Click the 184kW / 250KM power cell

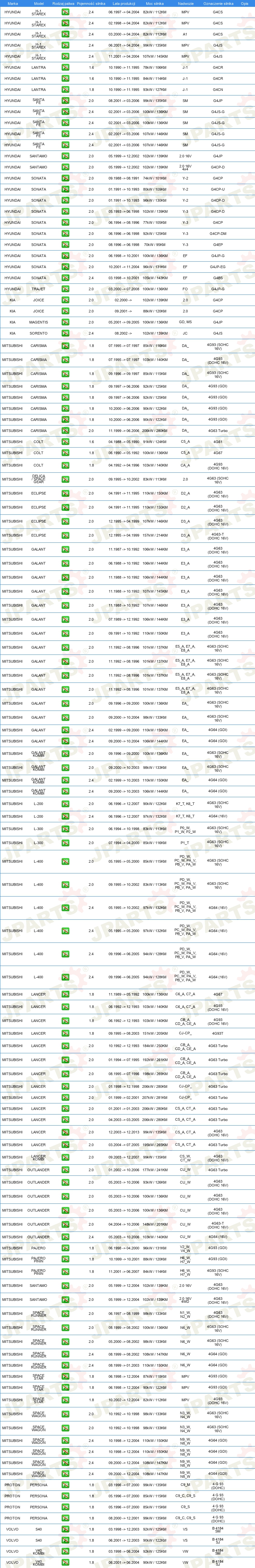click(155, 1046)
